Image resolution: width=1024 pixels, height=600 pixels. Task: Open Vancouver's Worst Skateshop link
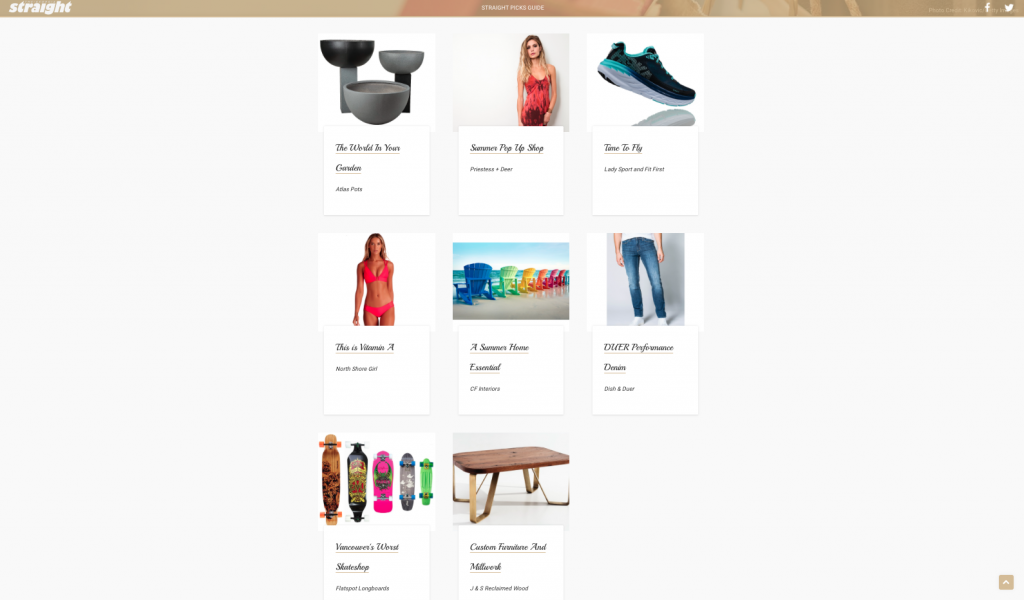tap(367, 556)
